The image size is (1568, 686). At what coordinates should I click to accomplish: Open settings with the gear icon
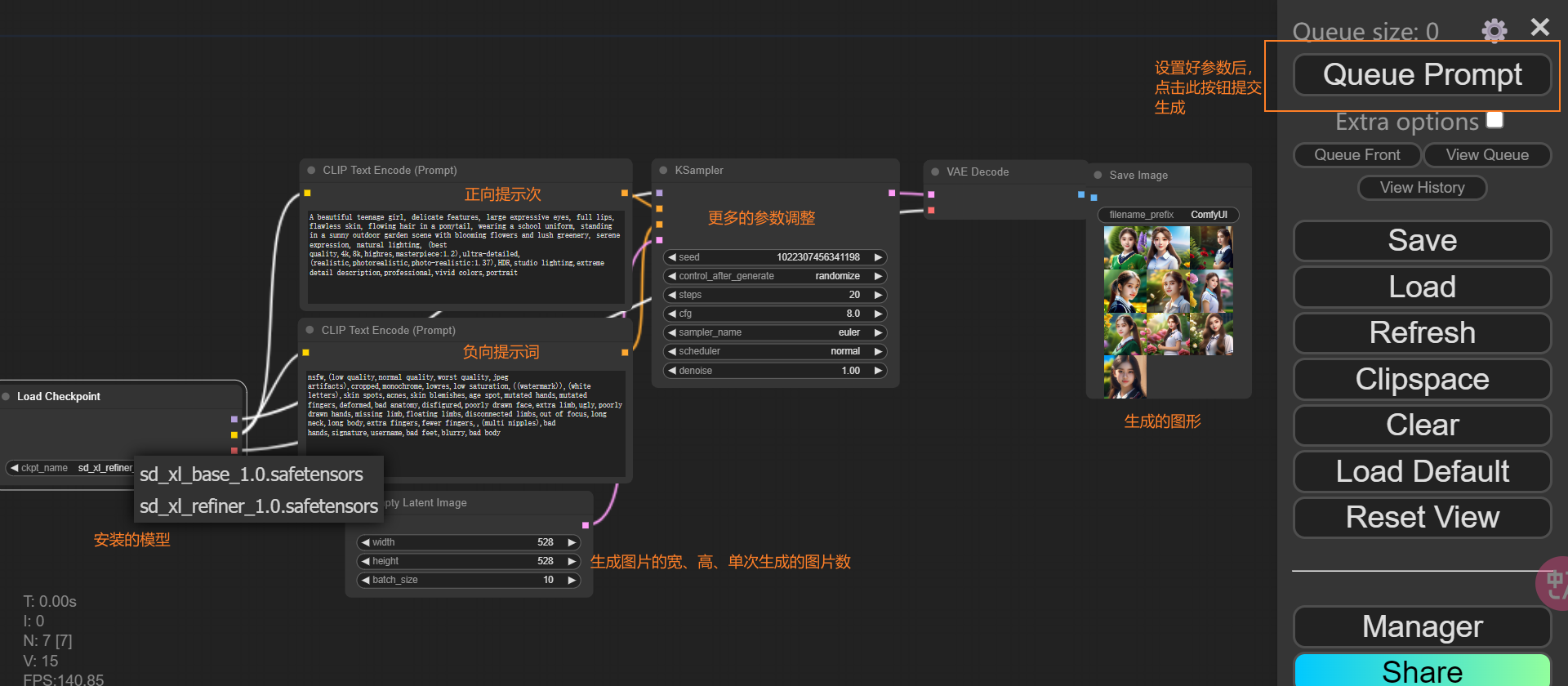pyautogui.click(x=1494, y=31)
